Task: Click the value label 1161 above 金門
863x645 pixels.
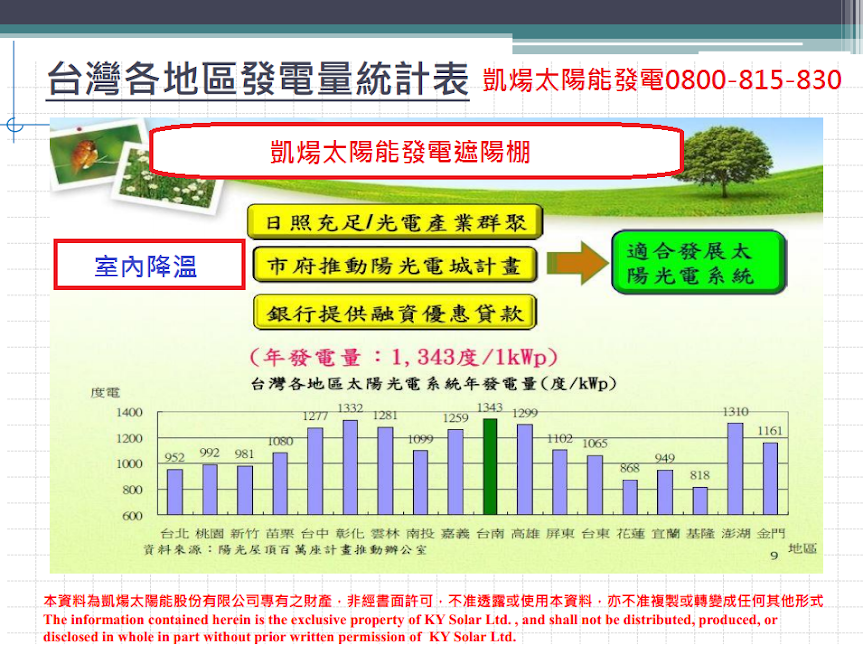Action: coord(770,430)
